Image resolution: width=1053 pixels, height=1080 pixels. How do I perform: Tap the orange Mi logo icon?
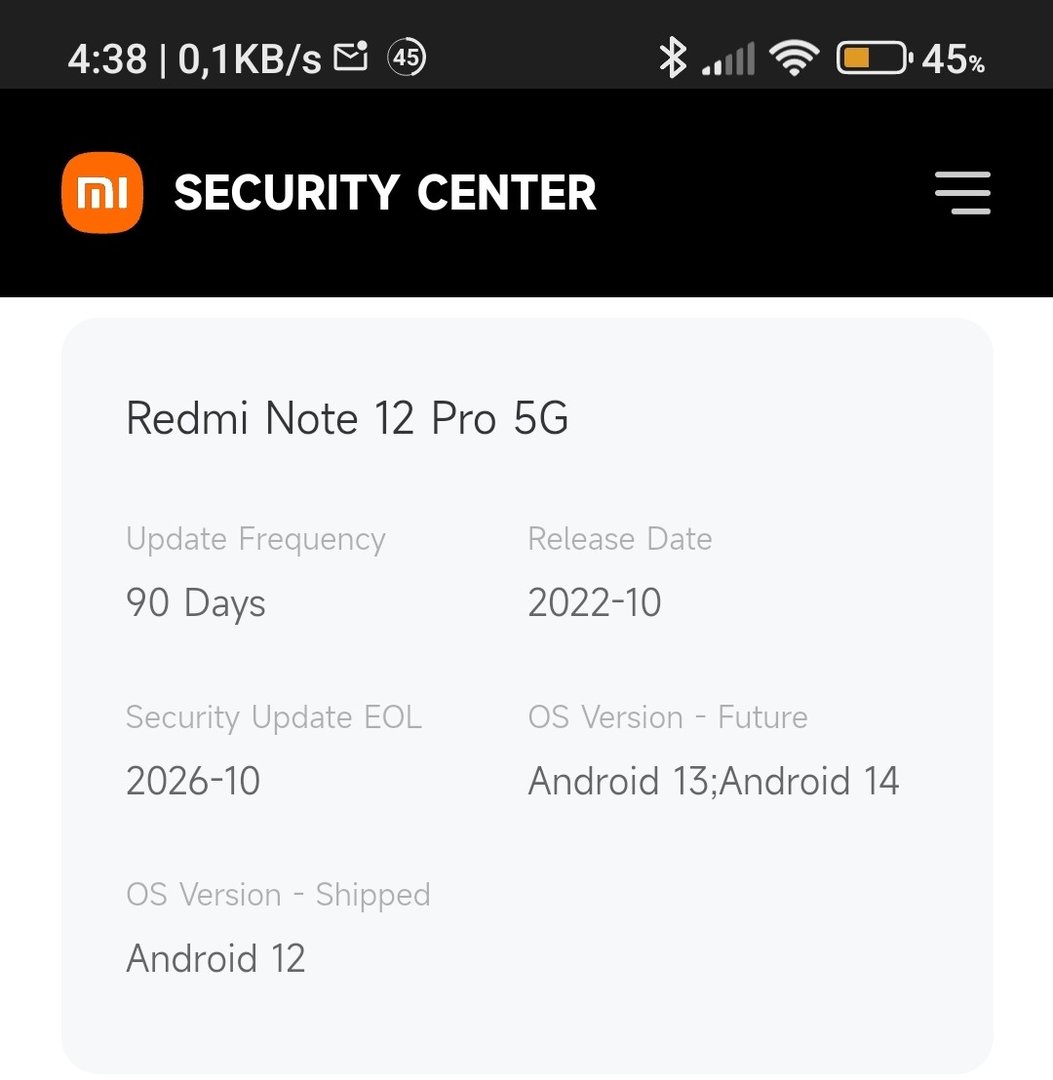point(102,192)
